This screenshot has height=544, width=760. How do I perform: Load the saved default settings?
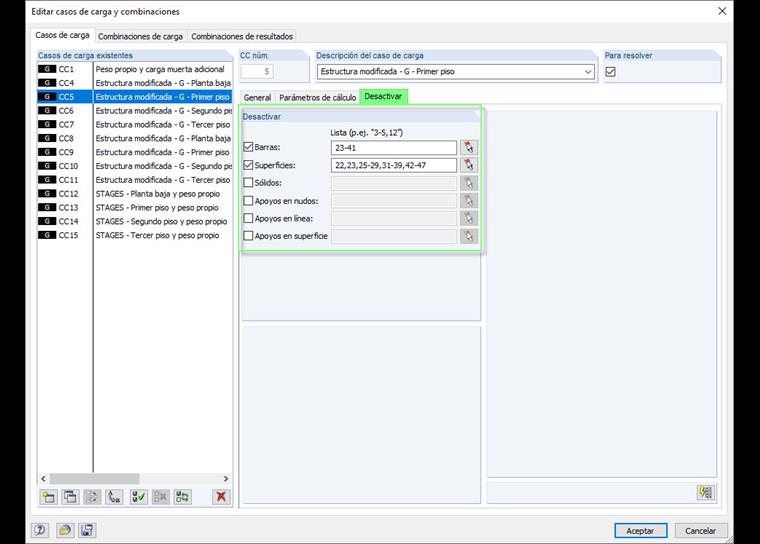click(65, 530)
